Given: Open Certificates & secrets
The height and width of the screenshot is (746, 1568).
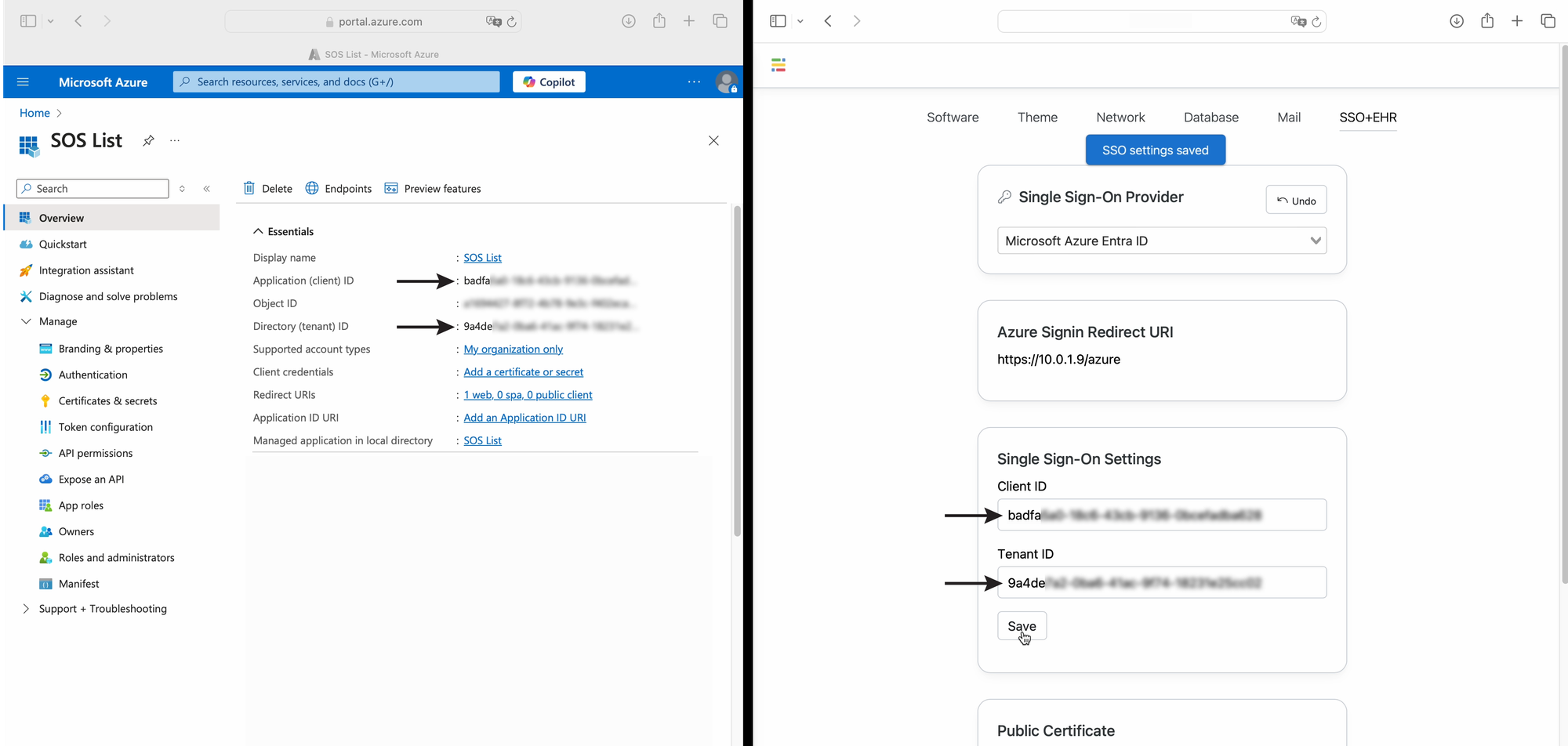Looking at the screenshot, I should pyautogui.click(x=107, y=400).
